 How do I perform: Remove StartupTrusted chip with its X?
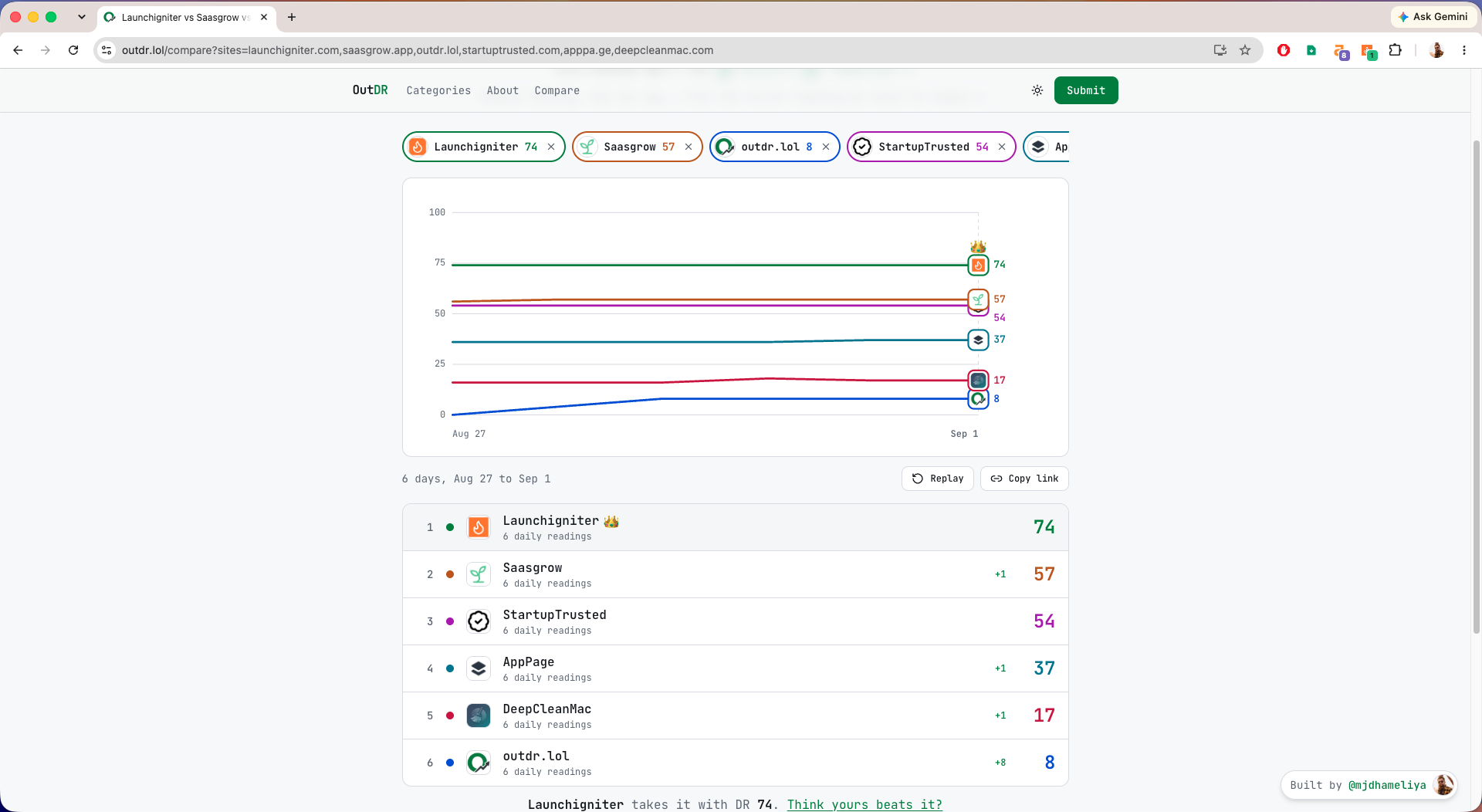coord(1002,147)
